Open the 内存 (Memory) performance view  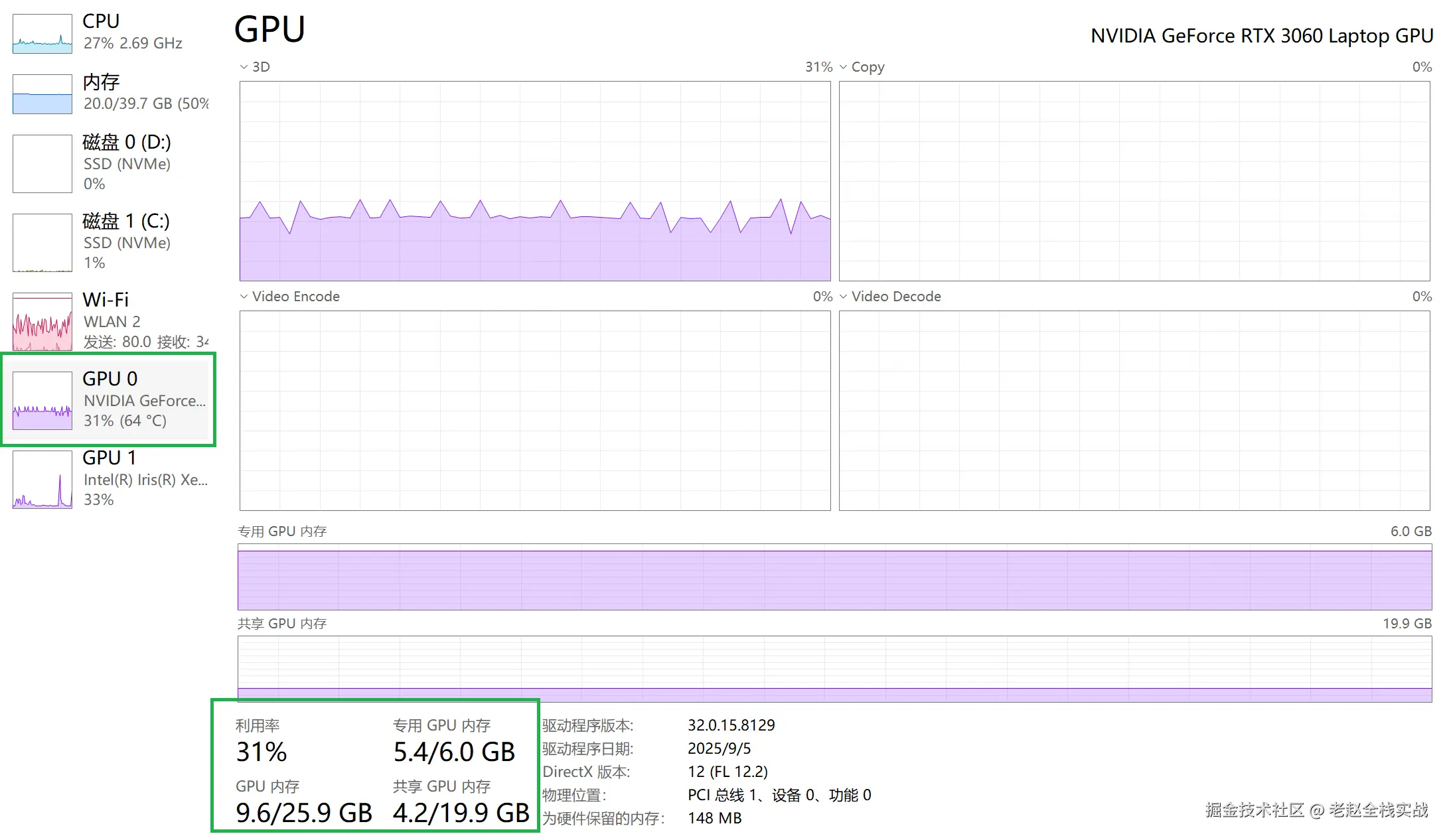coord(110,93)
